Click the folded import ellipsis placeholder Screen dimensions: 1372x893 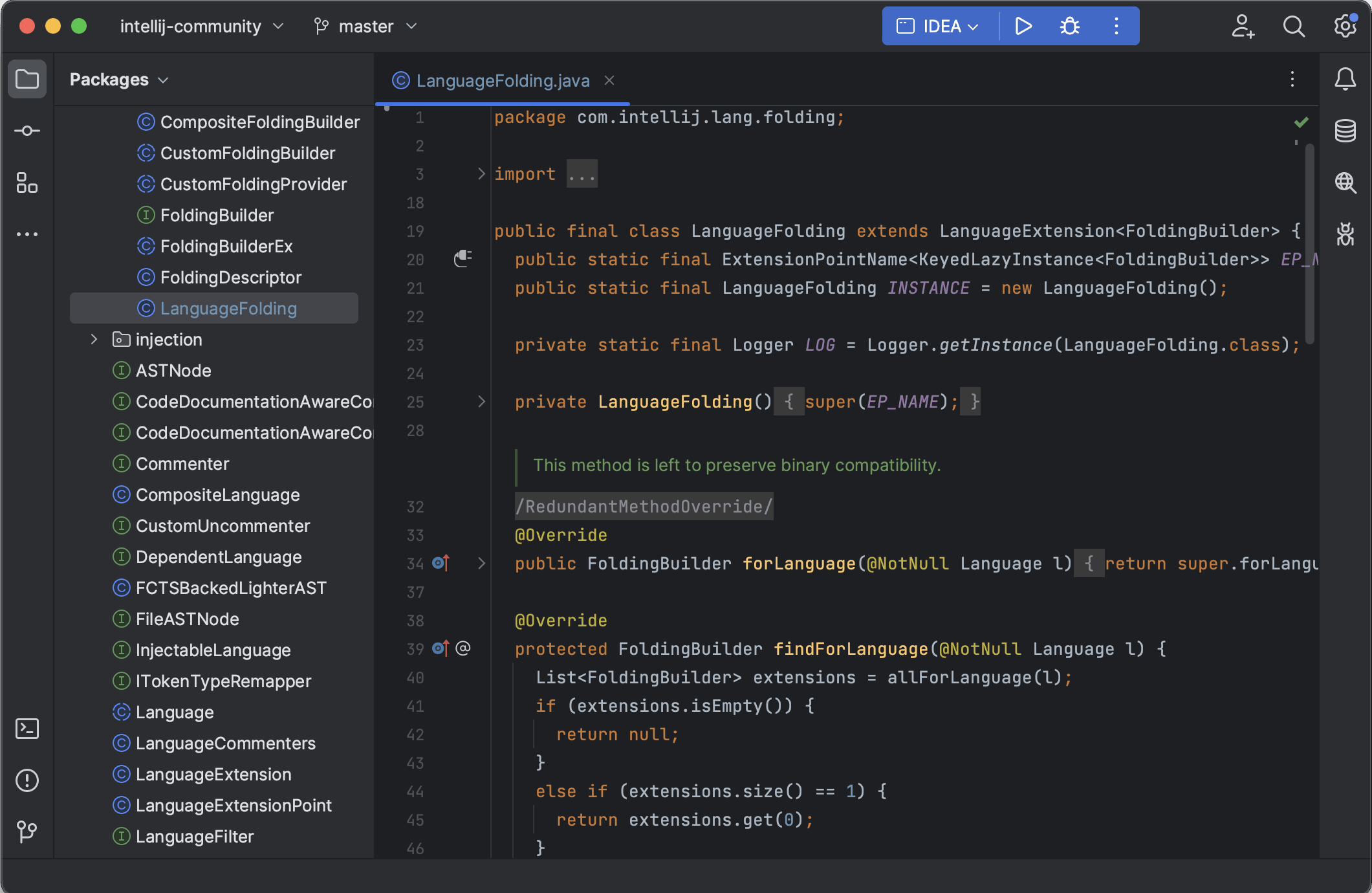(582, 173)
